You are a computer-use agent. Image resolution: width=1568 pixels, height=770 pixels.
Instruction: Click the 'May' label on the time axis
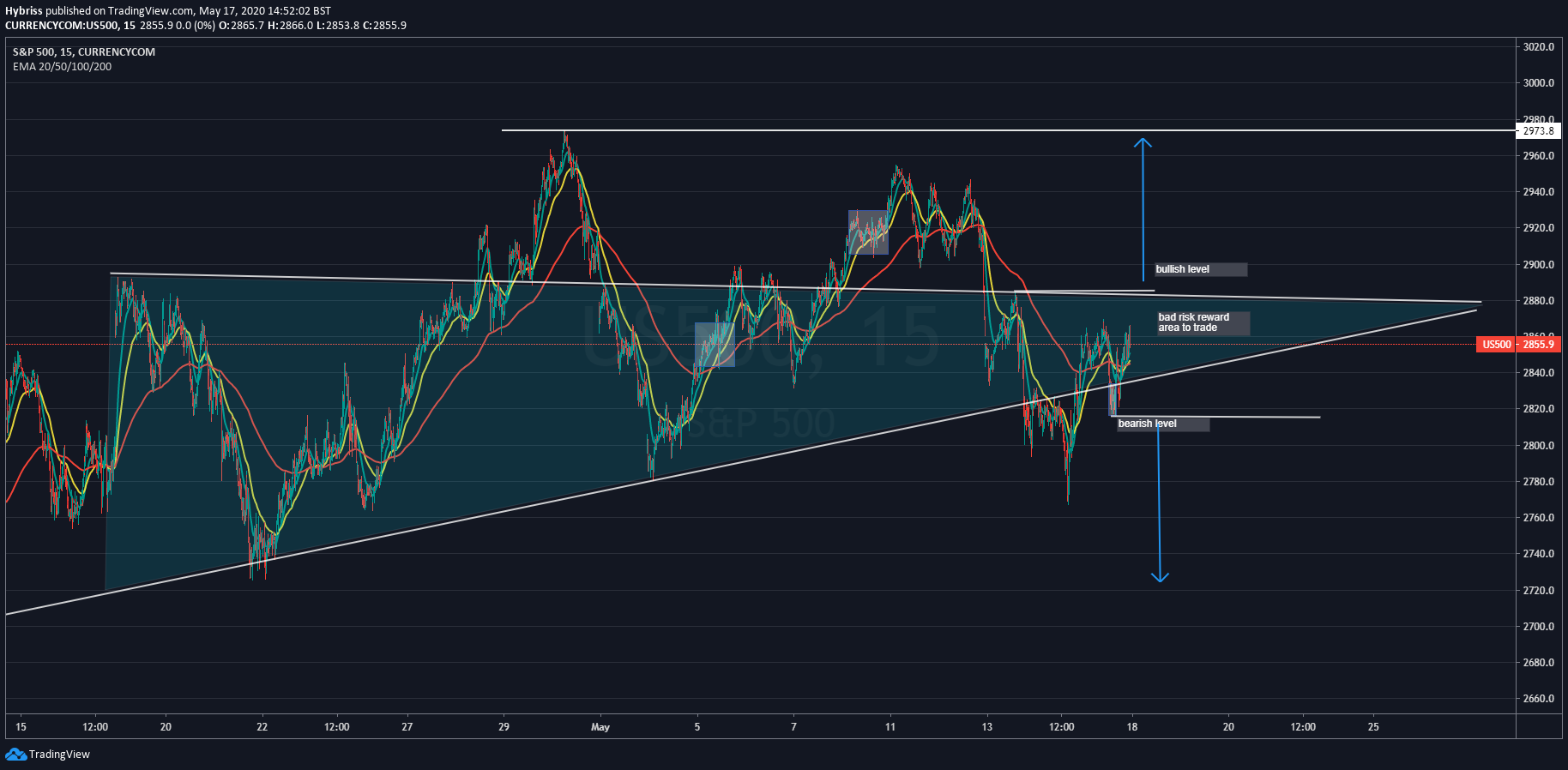coord(600,727)
